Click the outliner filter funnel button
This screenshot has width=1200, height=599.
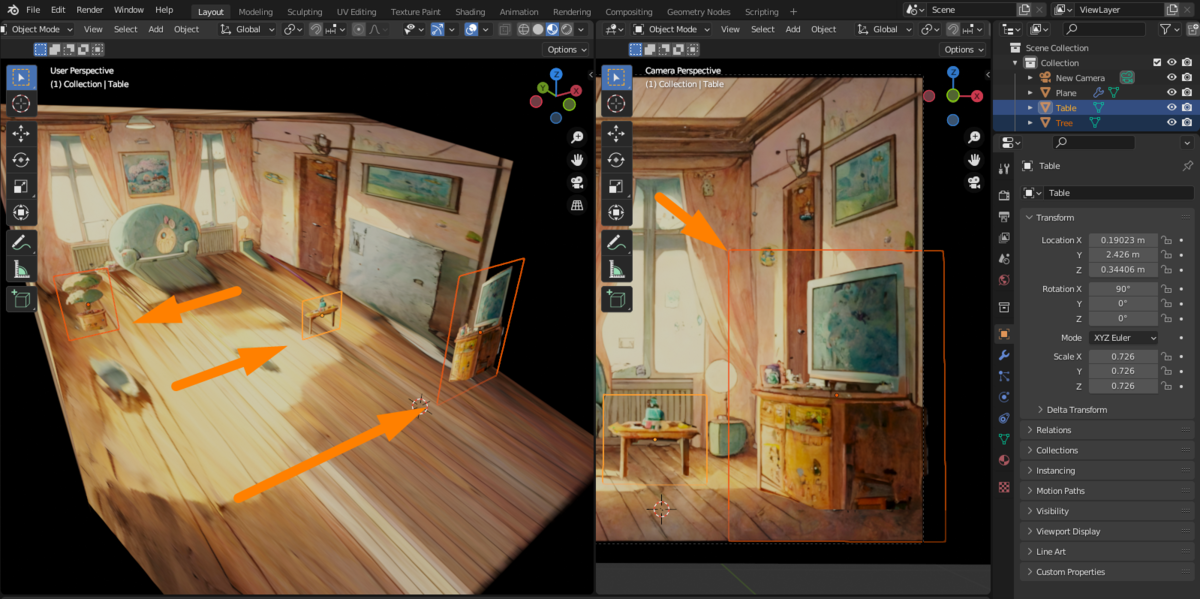point(1170,29)
